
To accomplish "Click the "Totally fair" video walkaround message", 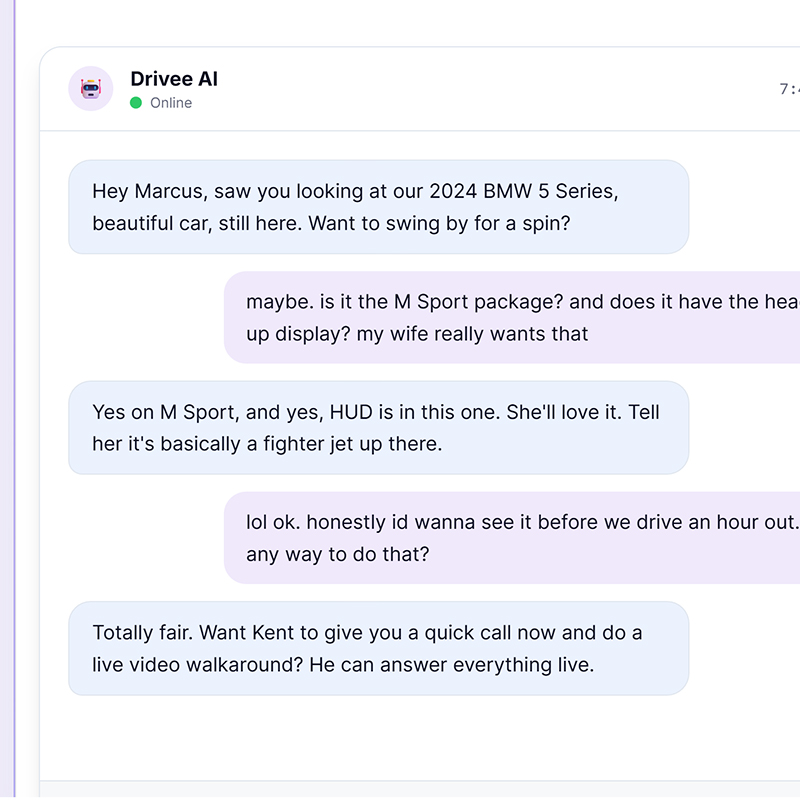I will [x=379, y=648].
